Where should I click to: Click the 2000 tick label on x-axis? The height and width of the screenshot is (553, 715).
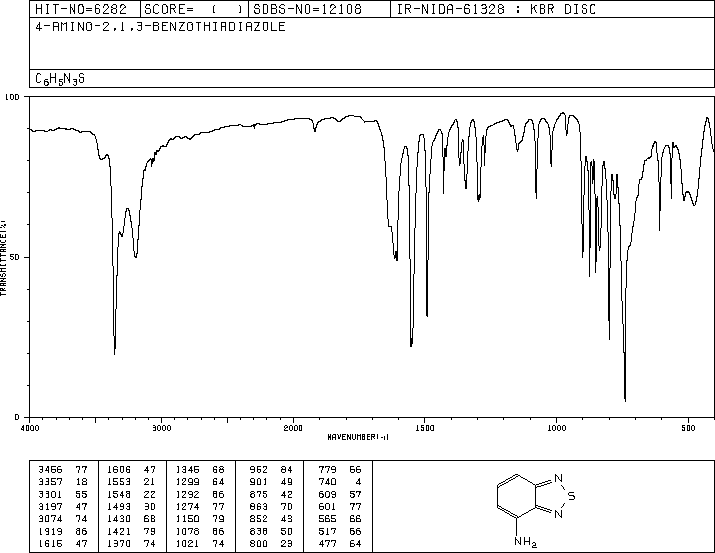pos(293,428)
